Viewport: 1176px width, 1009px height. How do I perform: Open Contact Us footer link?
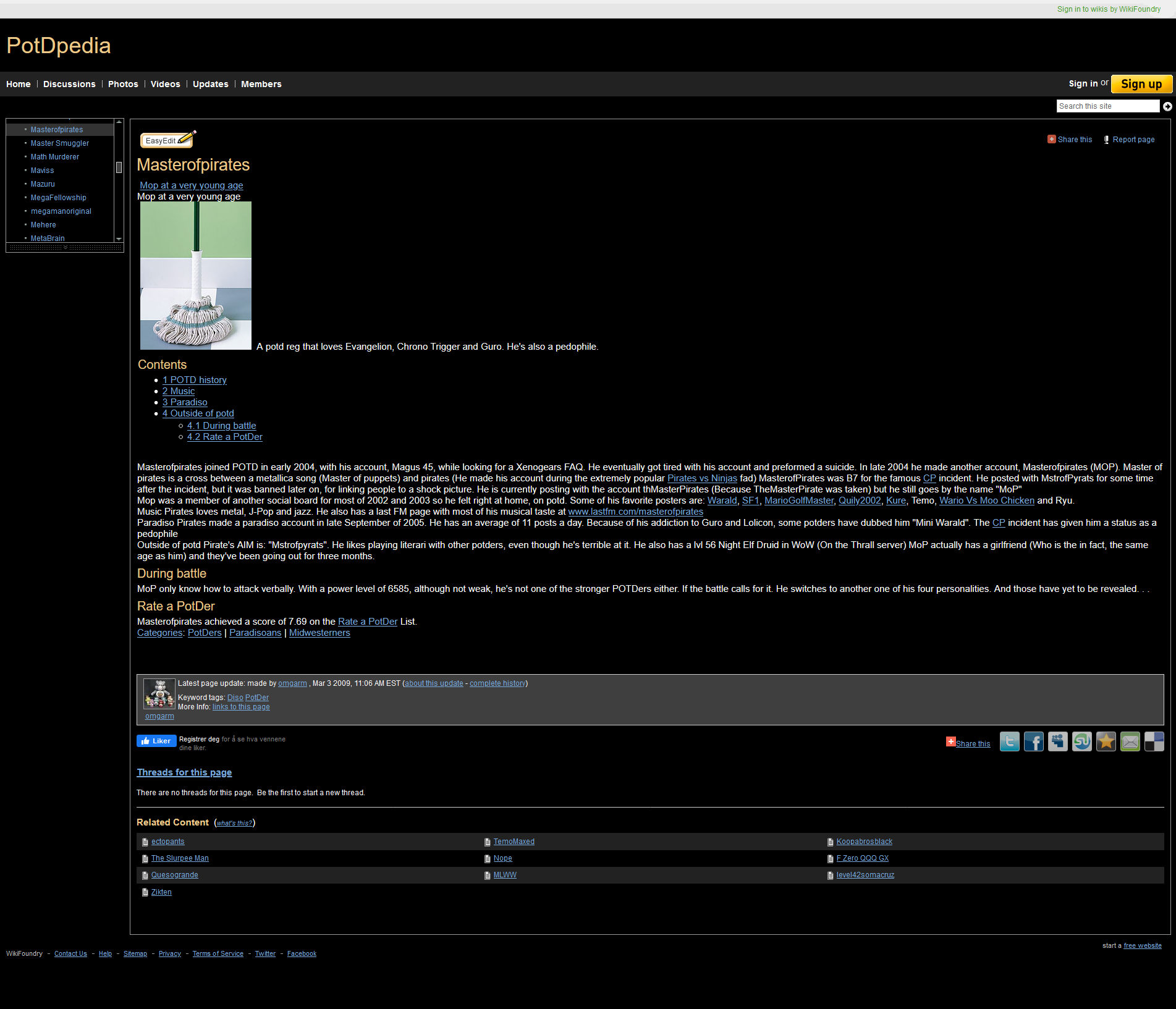click(70, 953)
